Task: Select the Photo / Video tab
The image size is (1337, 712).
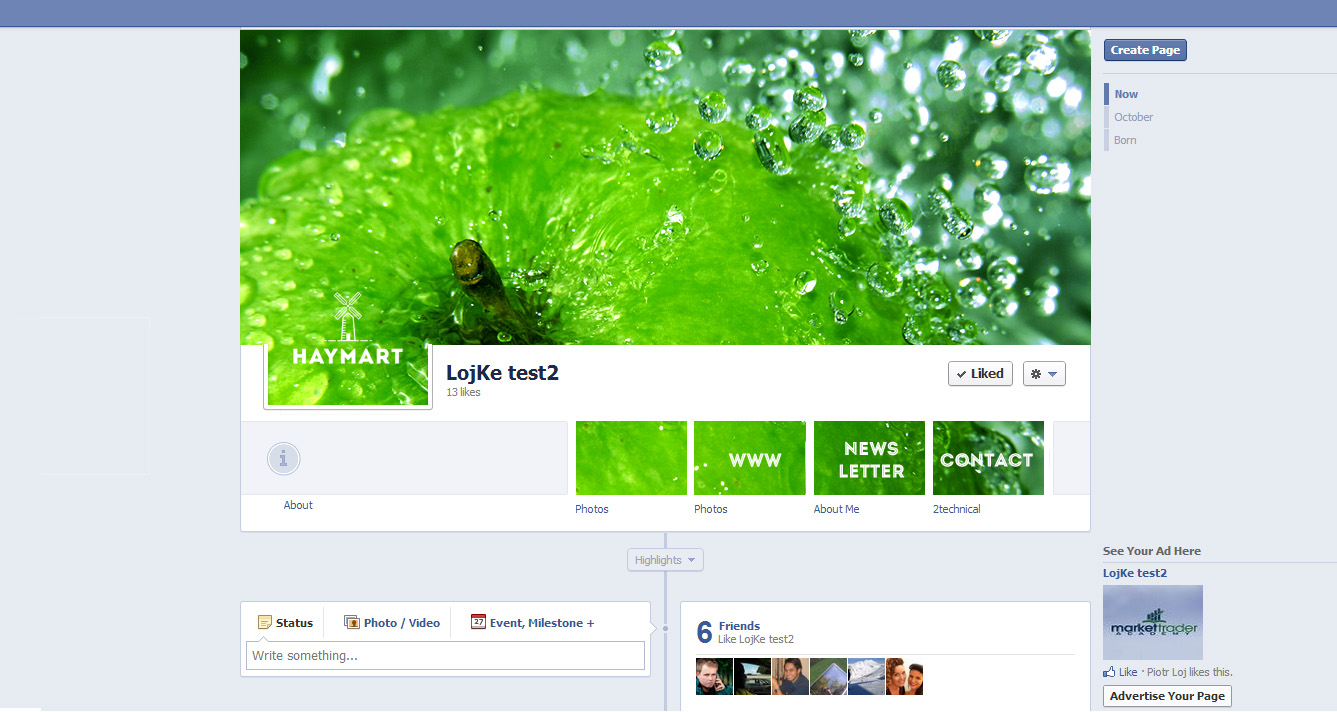Action: 392,622
